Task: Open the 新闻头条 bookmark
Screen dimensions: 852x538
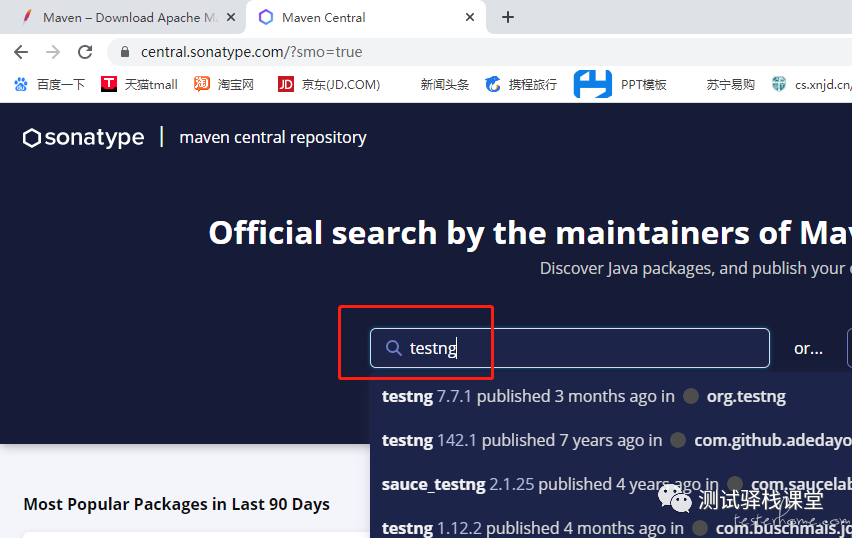Action: click(x=444, y=84)
